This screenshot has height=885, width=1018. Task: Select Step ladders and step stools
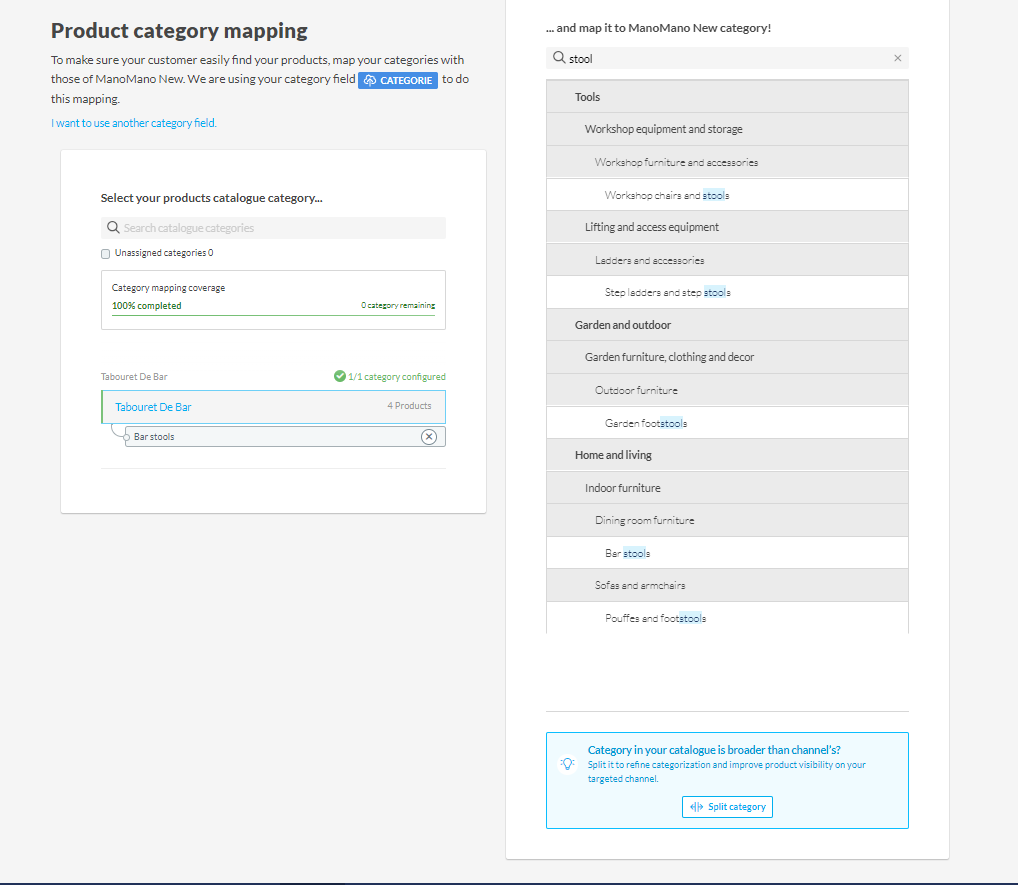[x=667, y=293]
